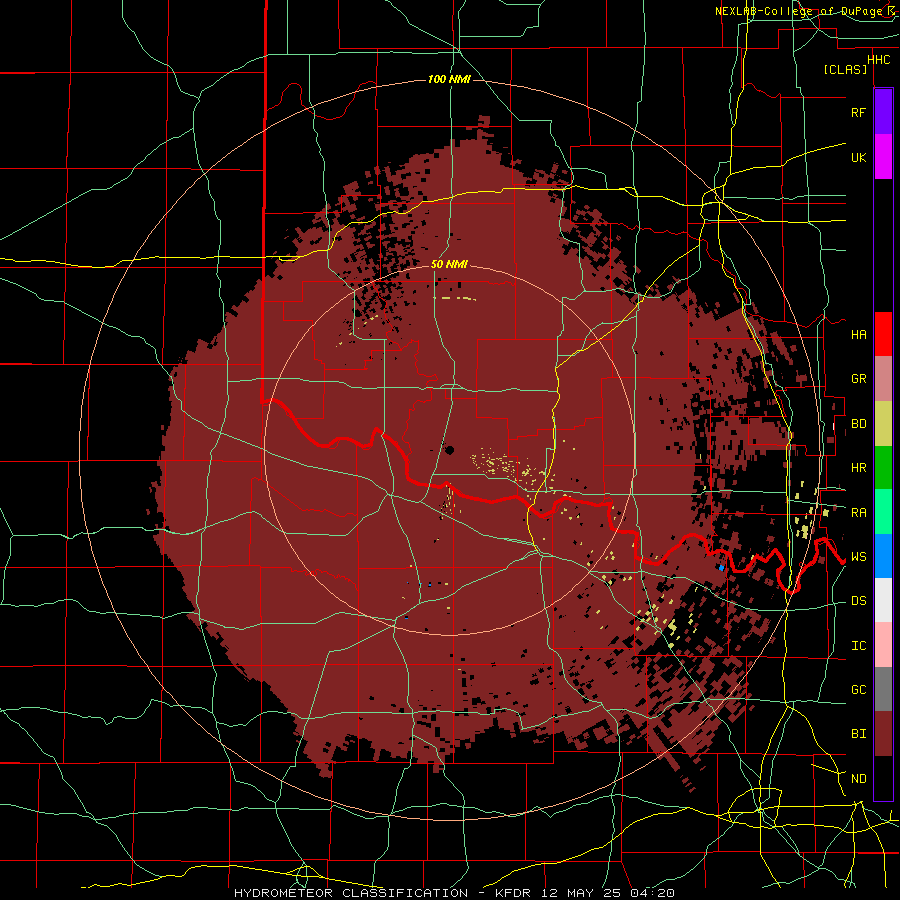Click the RF legend label

[x=858, y=112]
